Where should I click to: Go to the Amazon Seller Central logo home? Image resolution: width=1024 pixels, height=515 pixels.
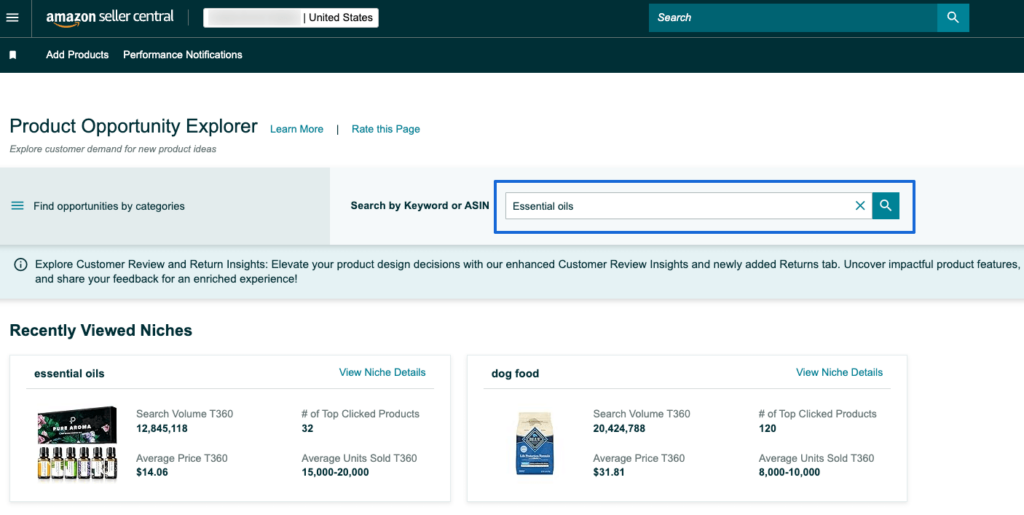[x=110, y=18]
